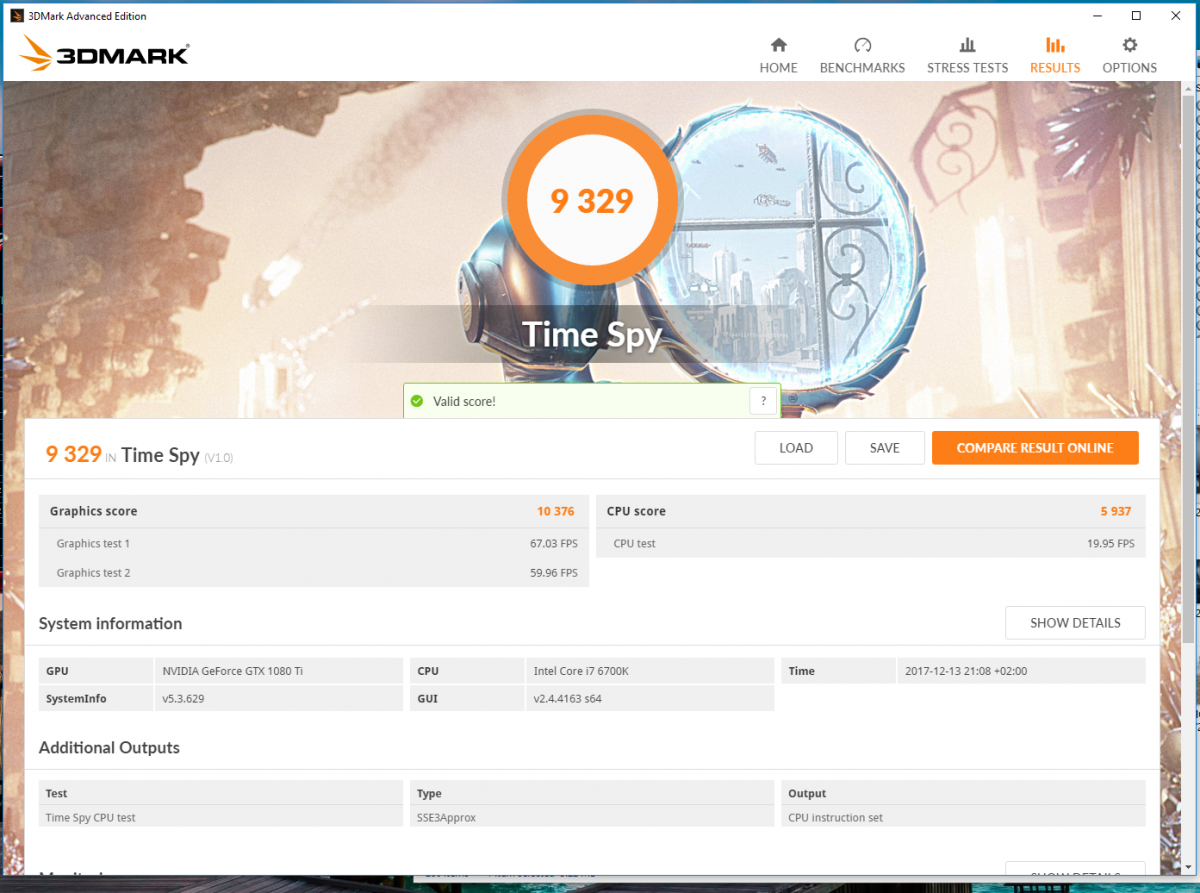This screenshot has height=893, width=1200.
Task: Click the green valid score checkmark icon
Action: point(417,401)
